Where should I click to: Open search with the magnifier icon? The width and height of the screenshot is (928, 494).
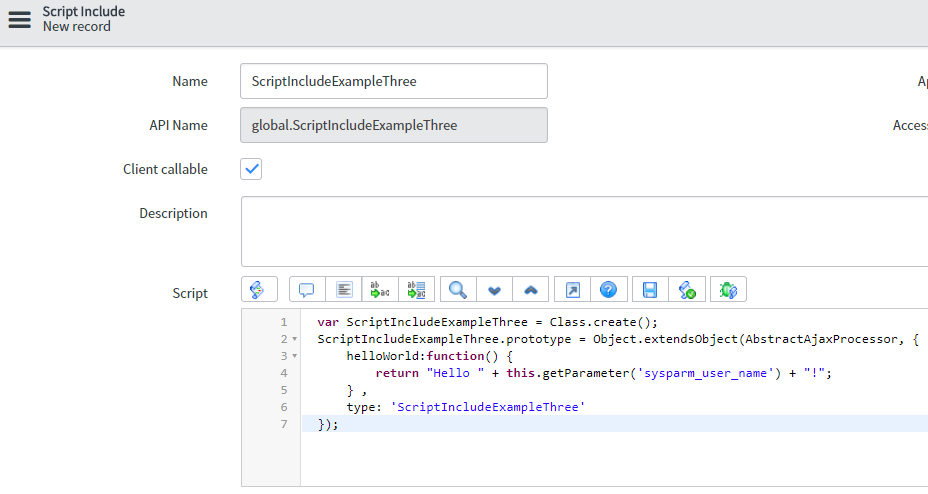click(x=458, y=290)
